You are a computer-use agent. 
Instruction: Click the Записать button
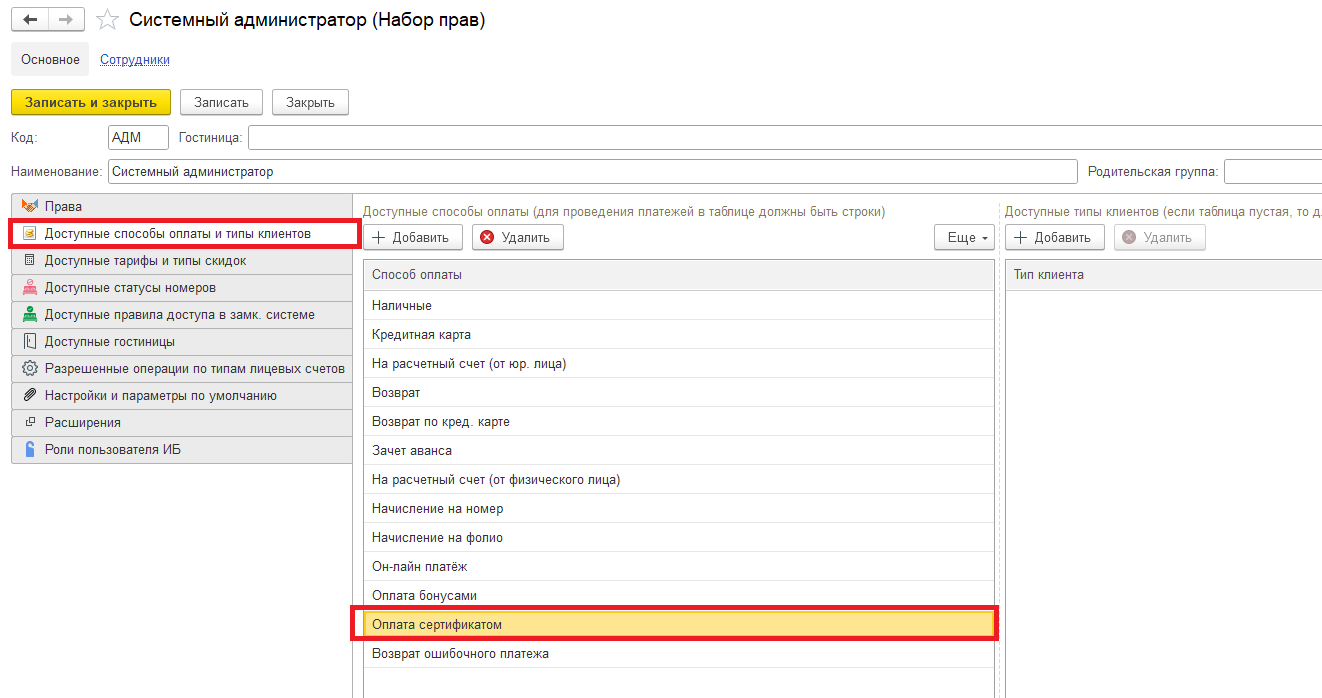click(x=221, y=102)
